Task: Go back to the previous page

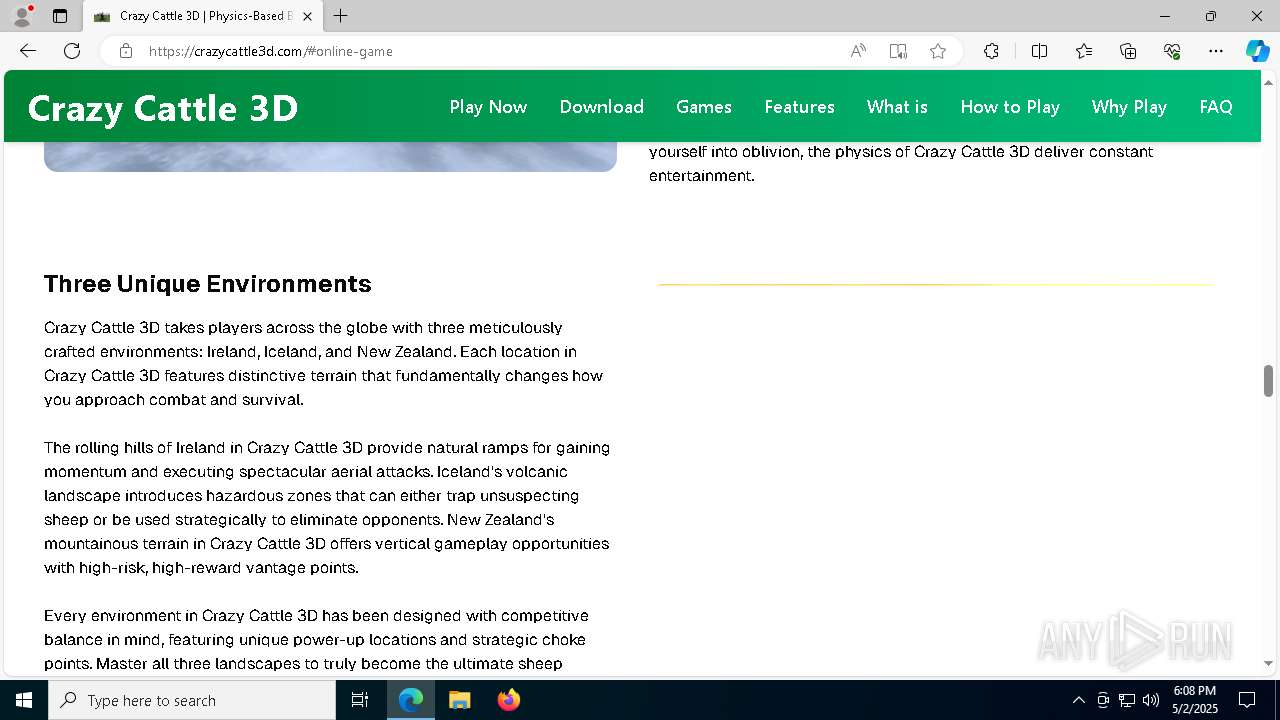Action: coord(28,51)
